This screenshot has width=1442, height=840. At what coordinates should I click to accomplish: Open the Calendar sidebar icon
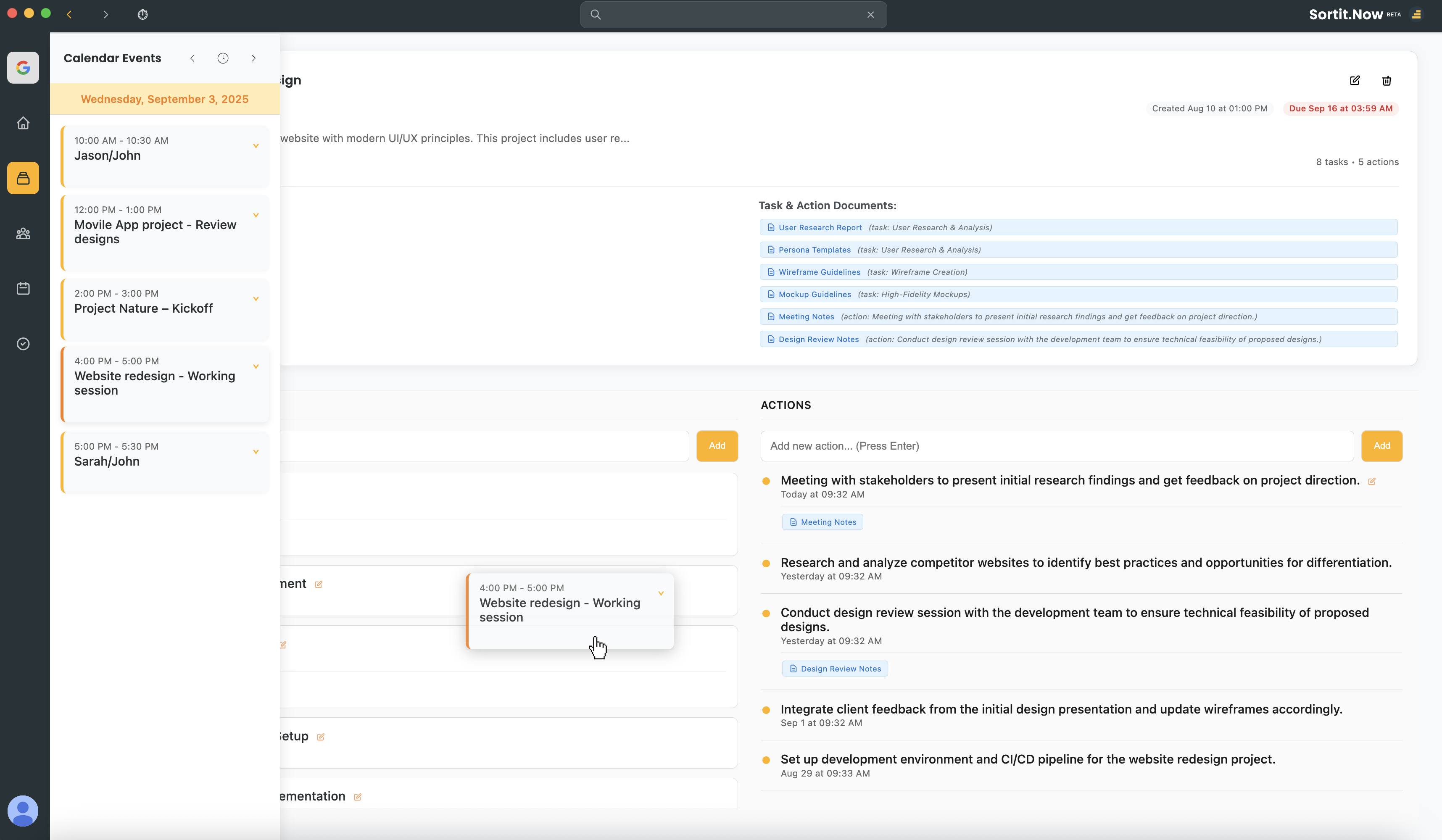click(23, 288)
